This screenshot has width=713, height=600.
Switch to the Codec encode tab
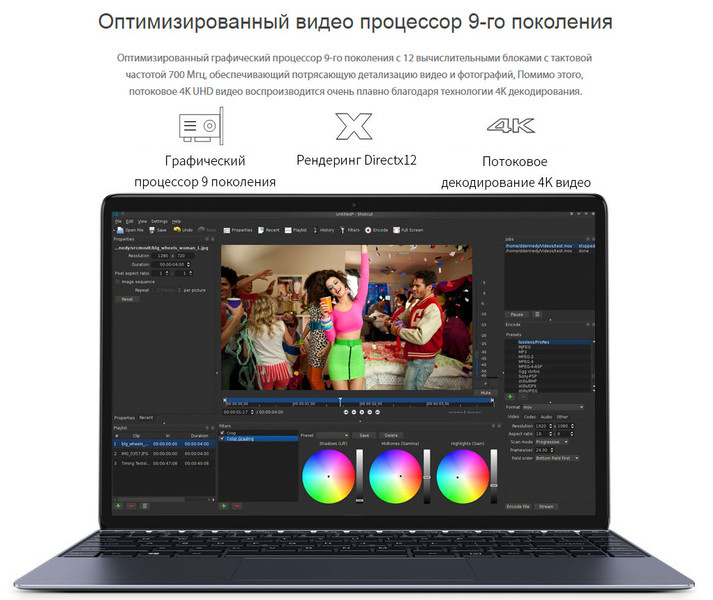pyautogui.click(x=530, y=417)
